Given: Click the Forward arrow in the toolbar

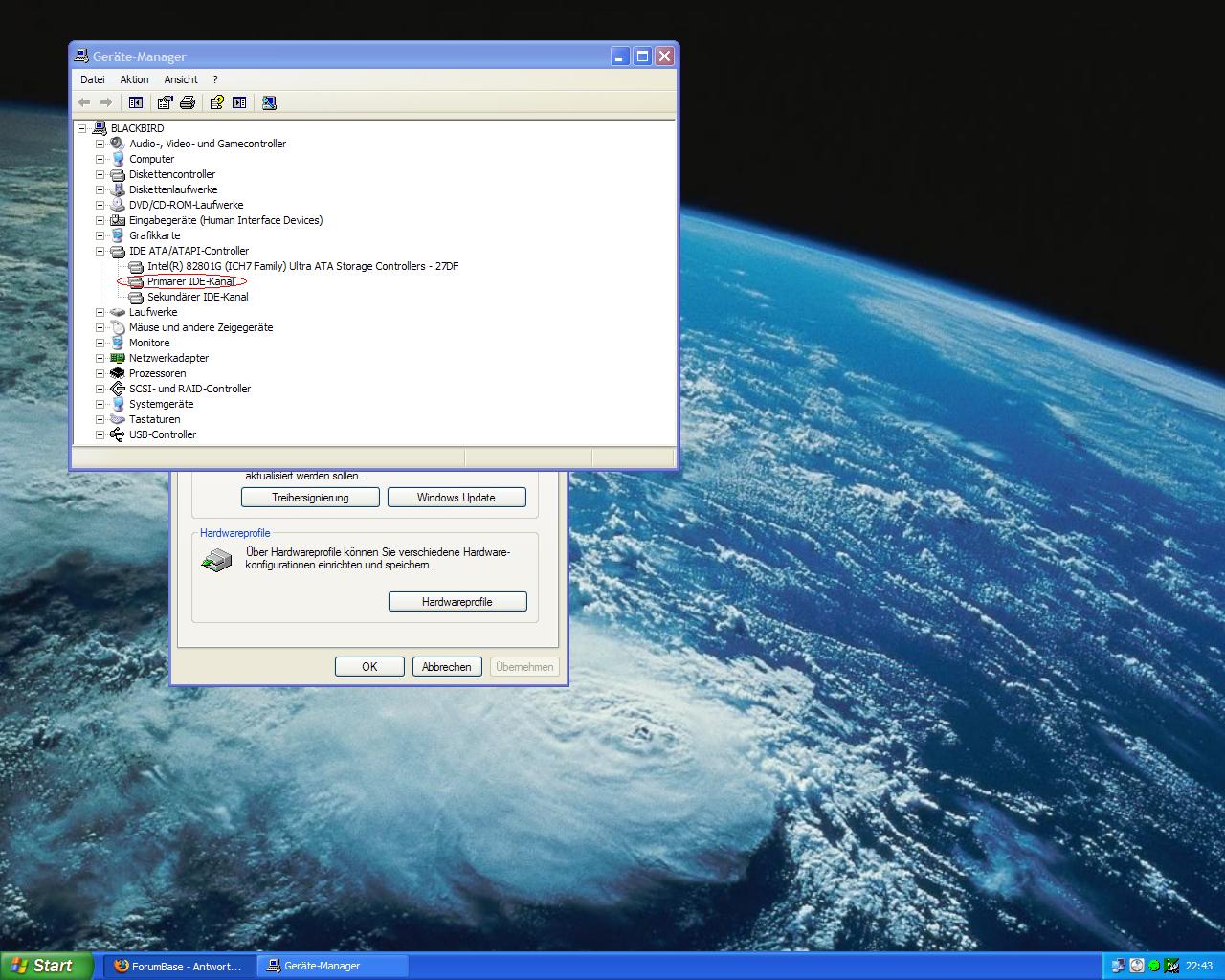Looking at the screenshot, I should click(106, 102).
